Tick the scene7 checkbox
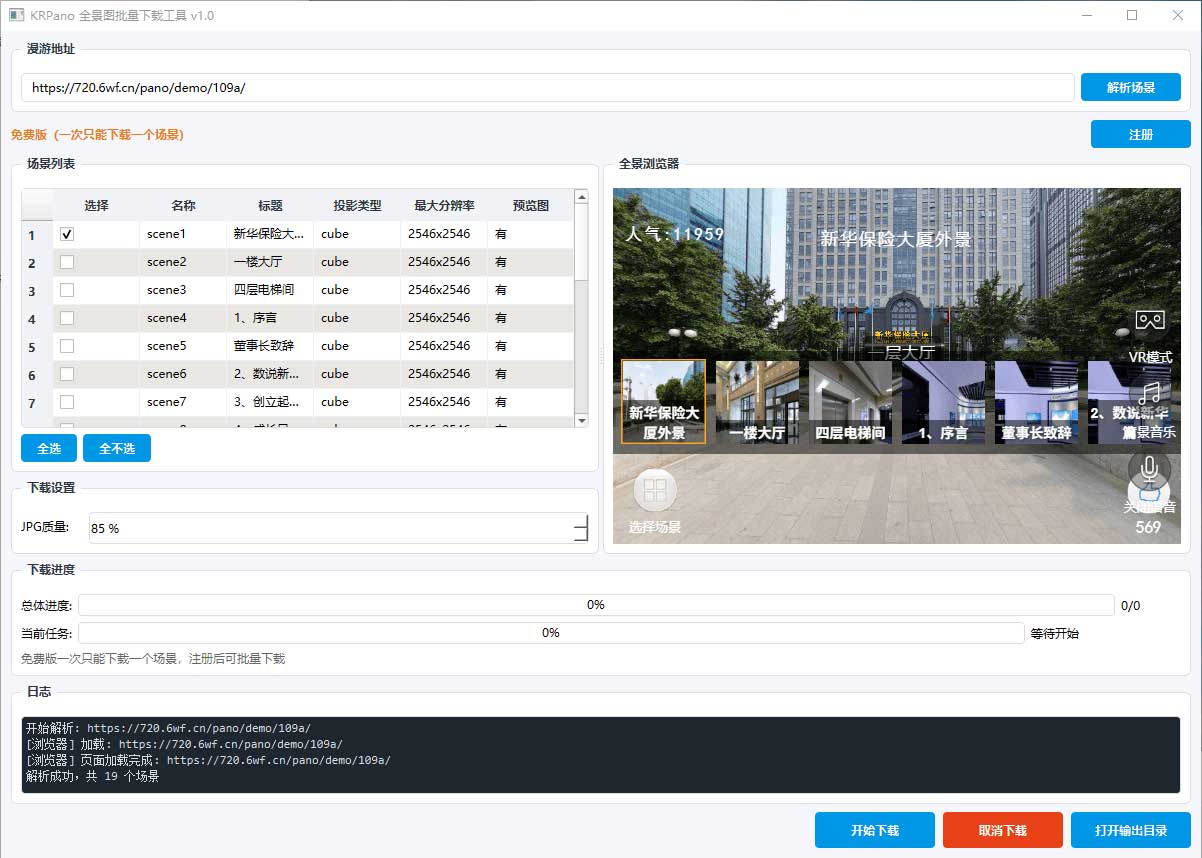The height and width of the screenshot is (858, 1202). tap(67, 402)
